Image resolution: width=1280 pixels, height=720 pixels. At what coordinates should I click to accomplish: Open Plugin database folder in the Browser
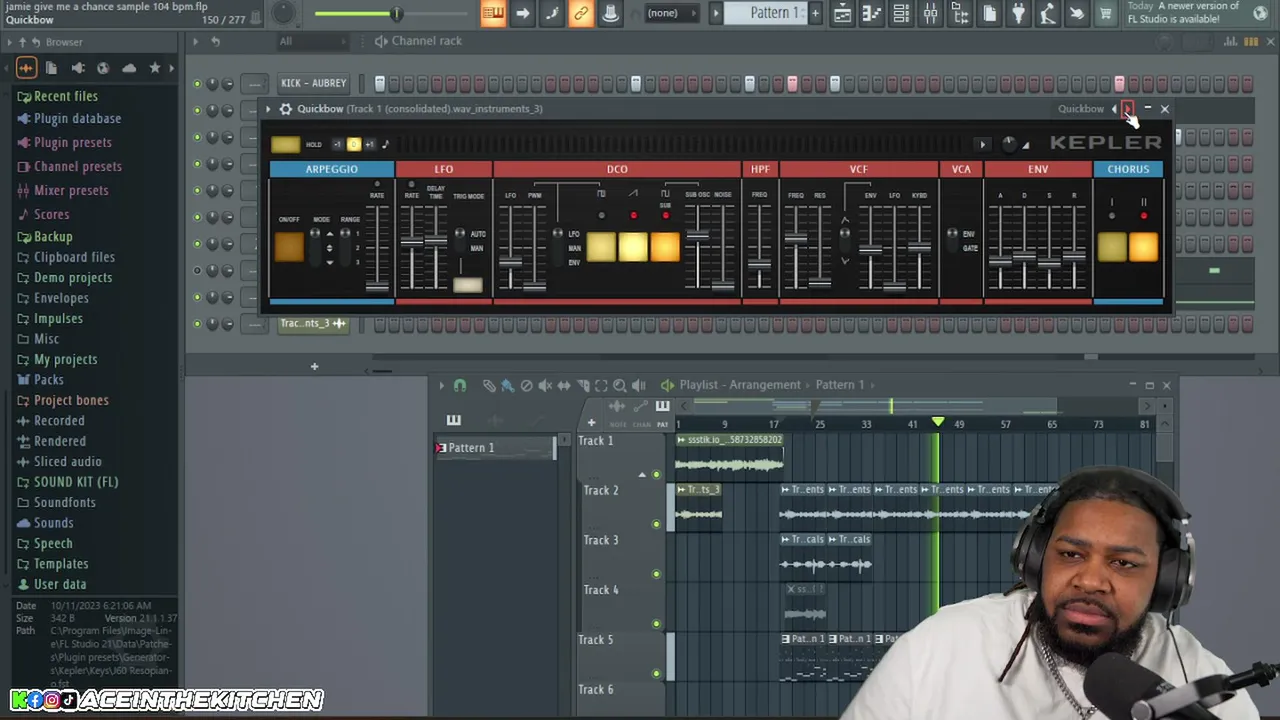click(77, 118)
